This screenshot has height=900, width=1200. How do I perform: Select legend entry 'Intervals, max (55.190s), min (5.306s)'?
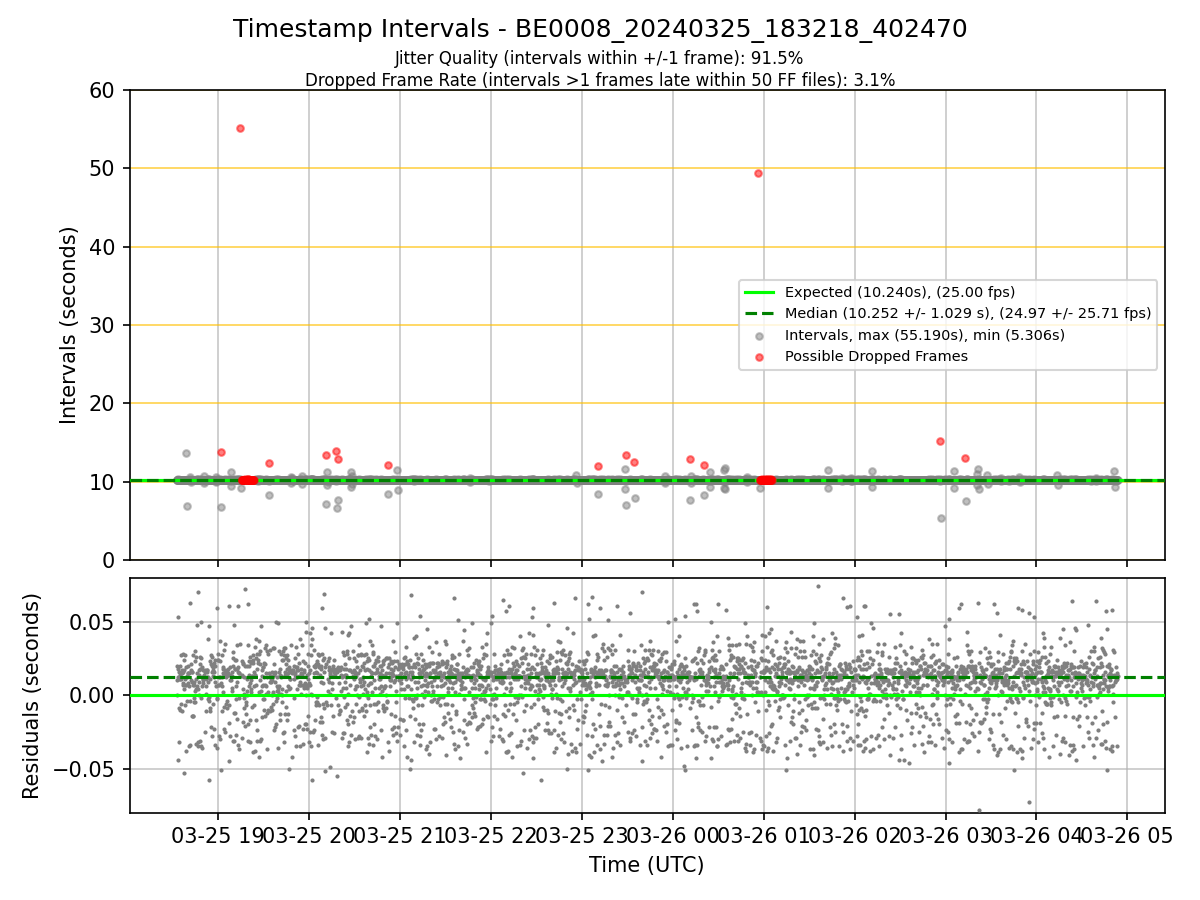pos(925,335)
